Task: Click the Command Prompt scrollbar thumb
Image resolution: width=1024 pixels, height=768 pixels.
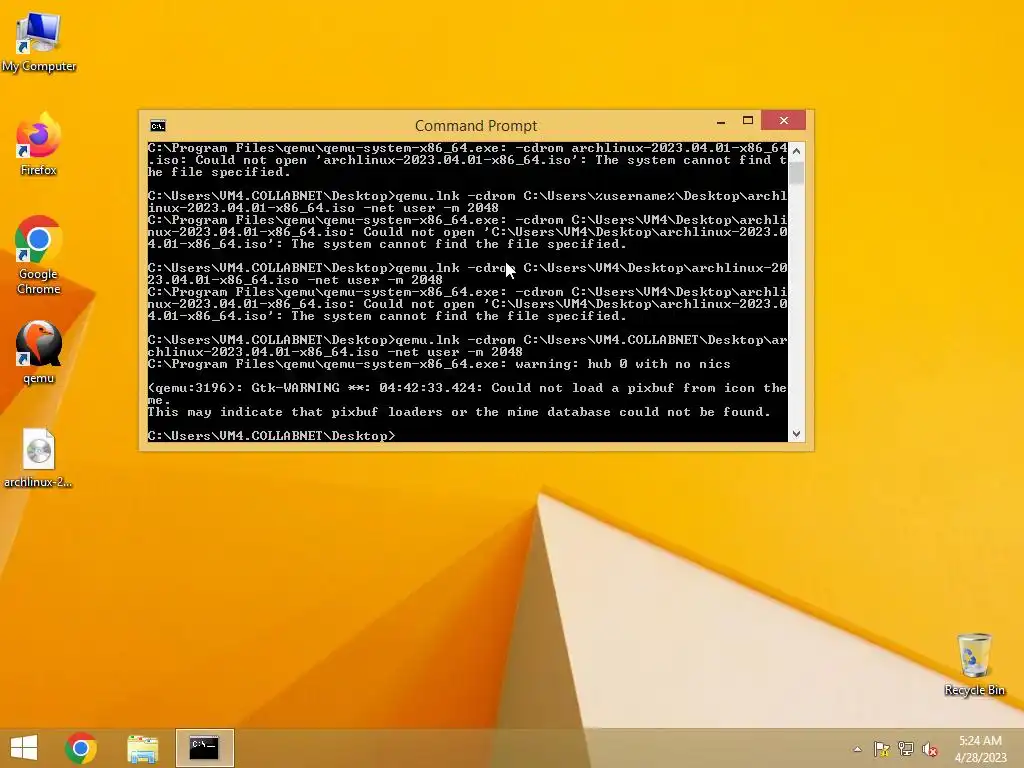Action: pos(796,172)
